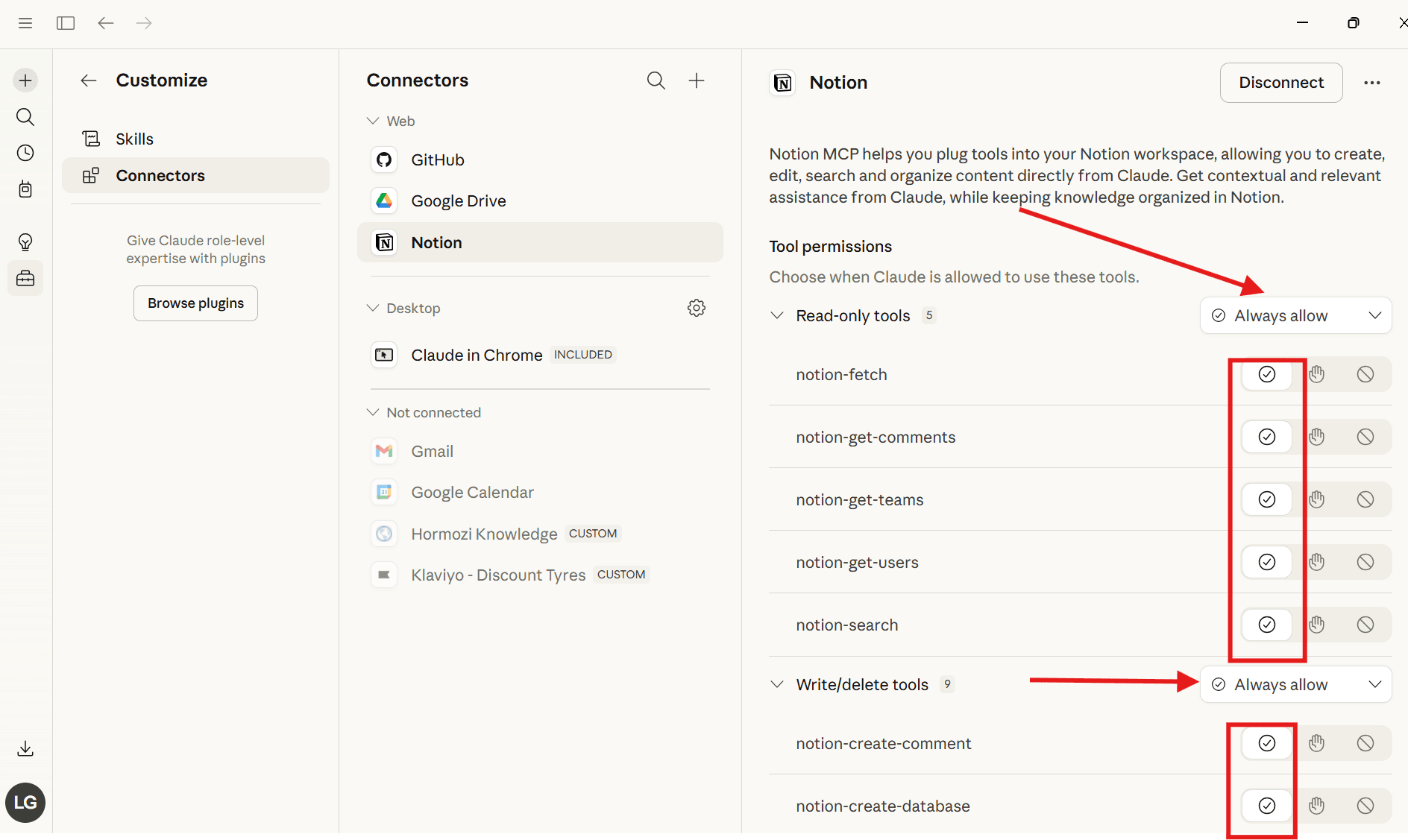Block the notion-search tool
The image size is (1408, 840).
tap(1365, 625)
